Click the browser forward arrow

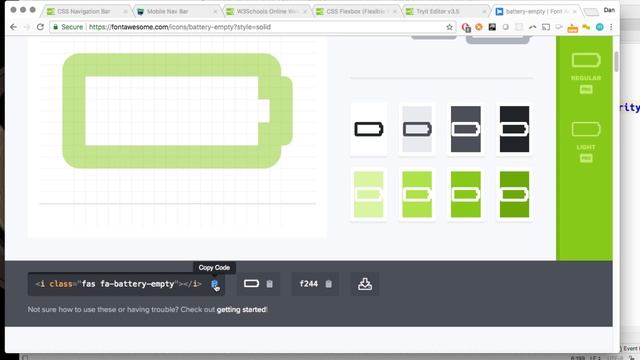point(27,27)
